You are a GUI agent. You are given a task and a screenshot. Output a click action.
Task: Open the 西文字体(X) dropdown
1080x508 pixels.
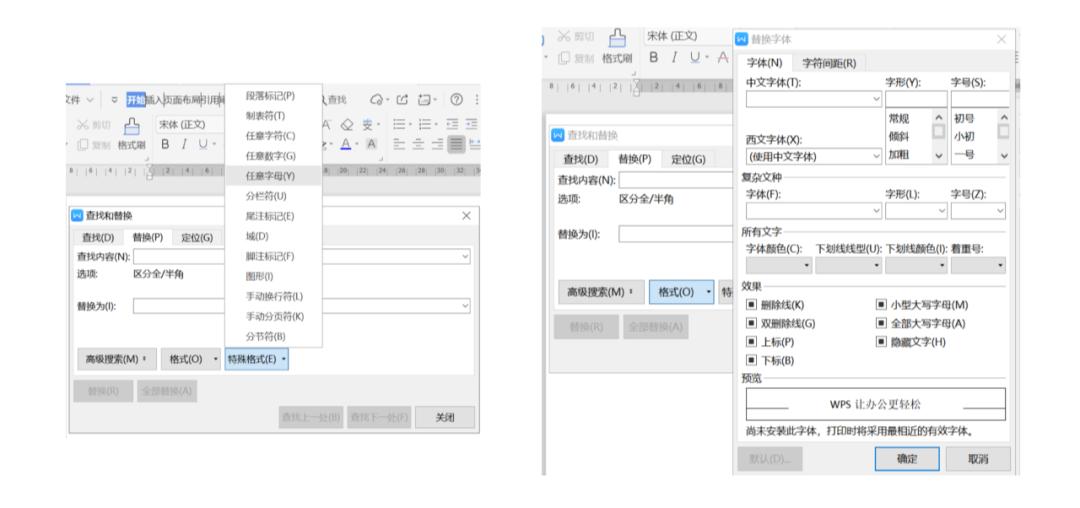tap(813, 156)
